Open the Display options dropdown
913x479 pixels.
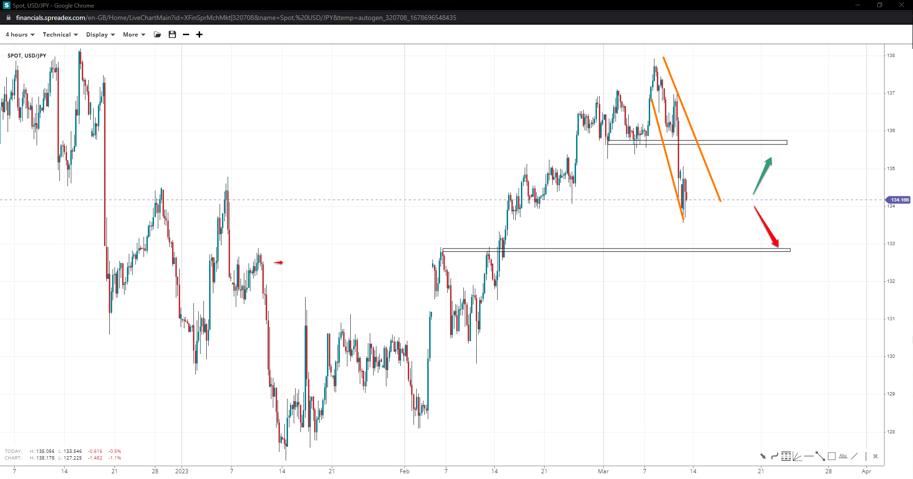pyautogui.click(x=100, y=35)
